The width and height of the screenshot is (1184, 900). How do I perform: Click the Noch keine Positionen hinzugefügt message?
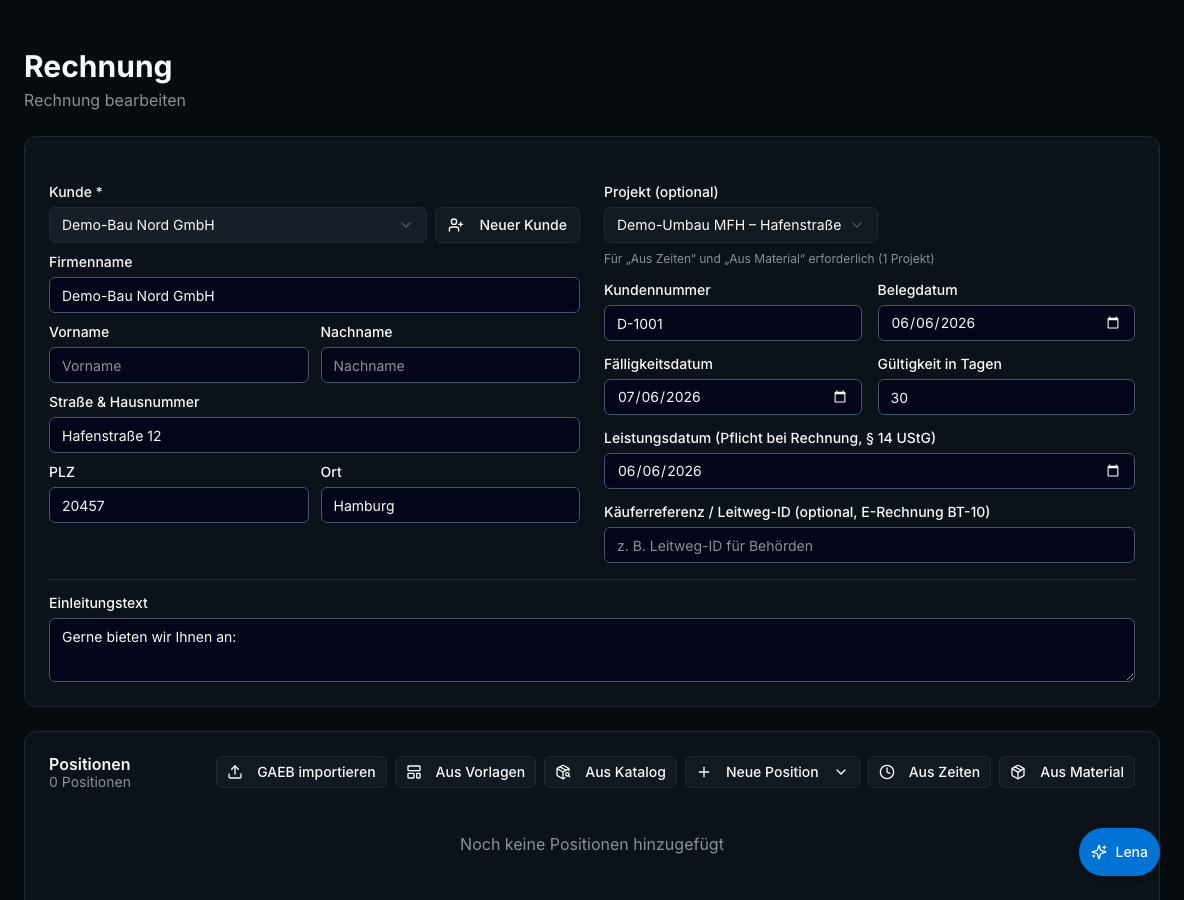592,844
